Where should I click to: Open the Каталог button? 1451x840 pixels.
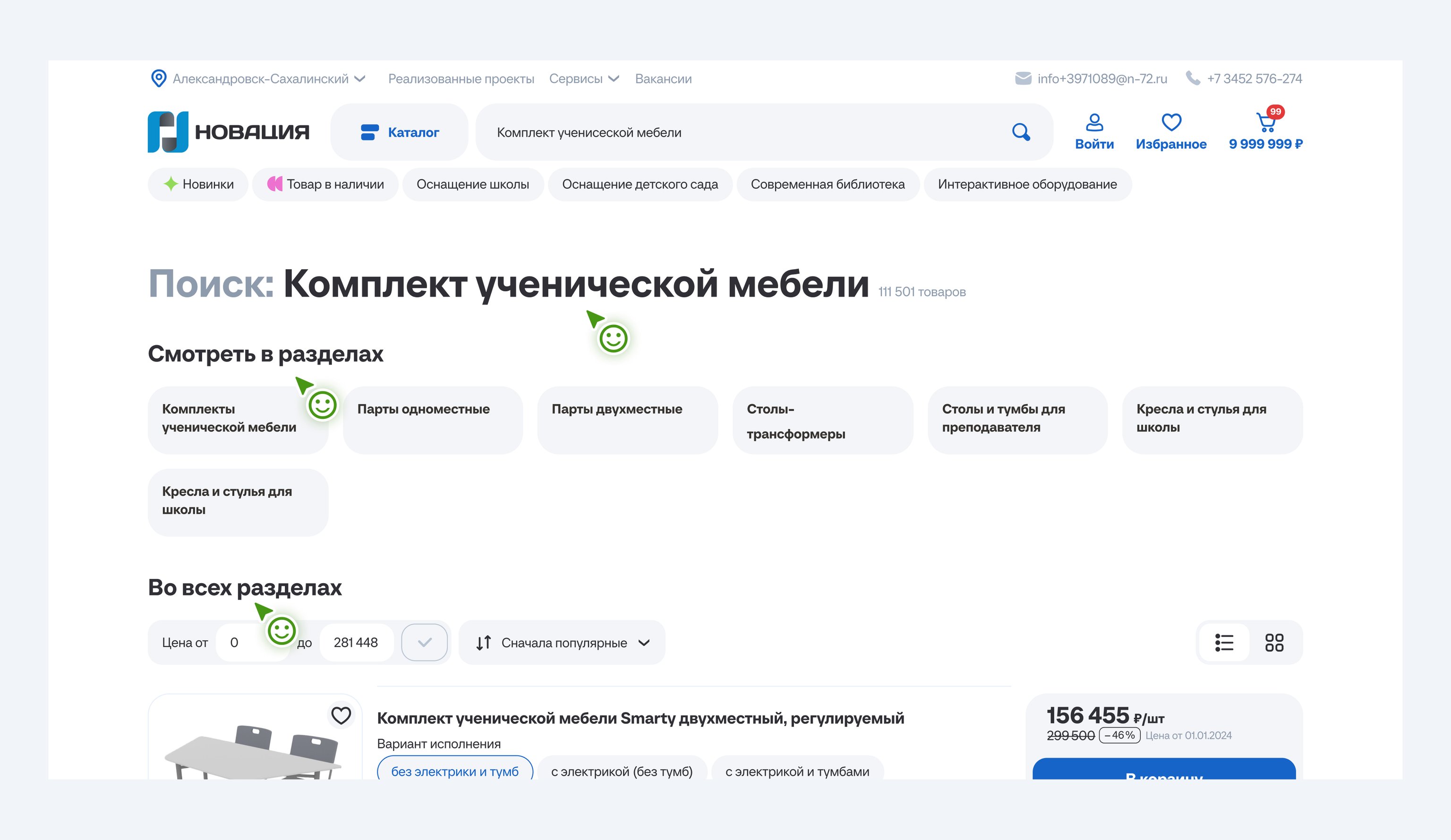(399, 132)
